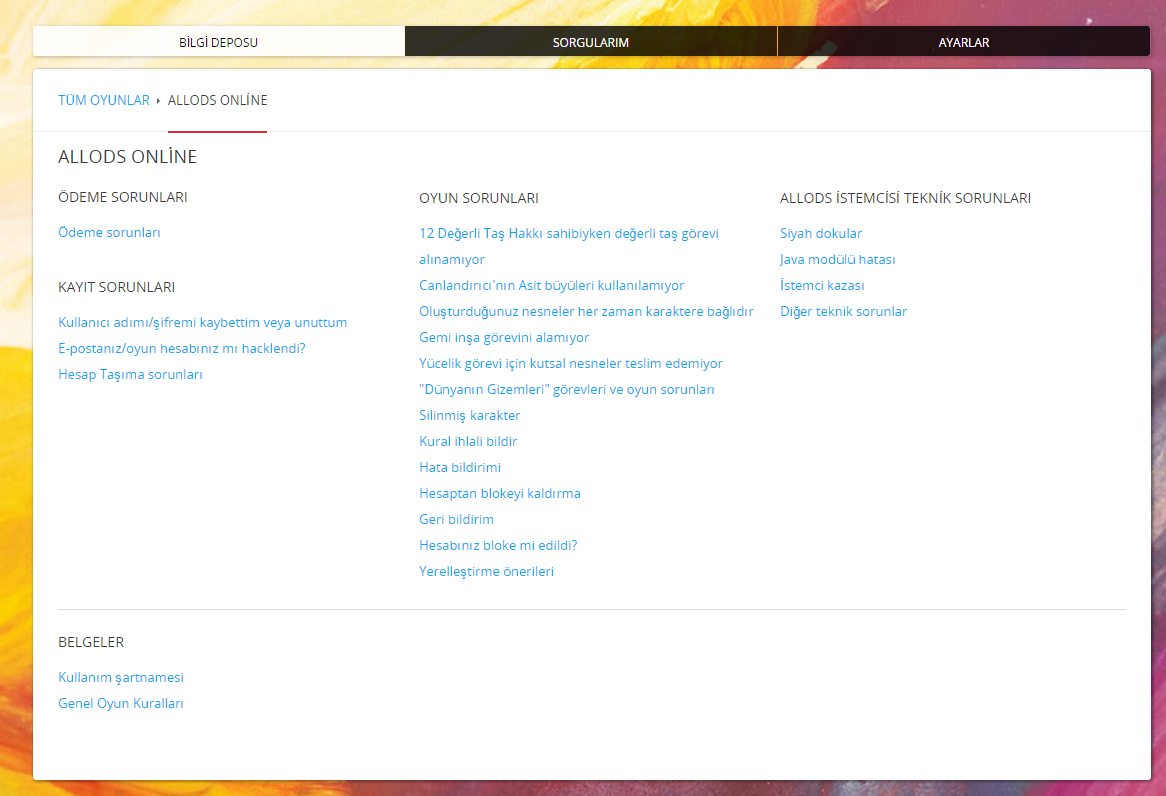Open Ödeme sorunları link
This screenshot has width=1166, height=796.
[109, 233]
